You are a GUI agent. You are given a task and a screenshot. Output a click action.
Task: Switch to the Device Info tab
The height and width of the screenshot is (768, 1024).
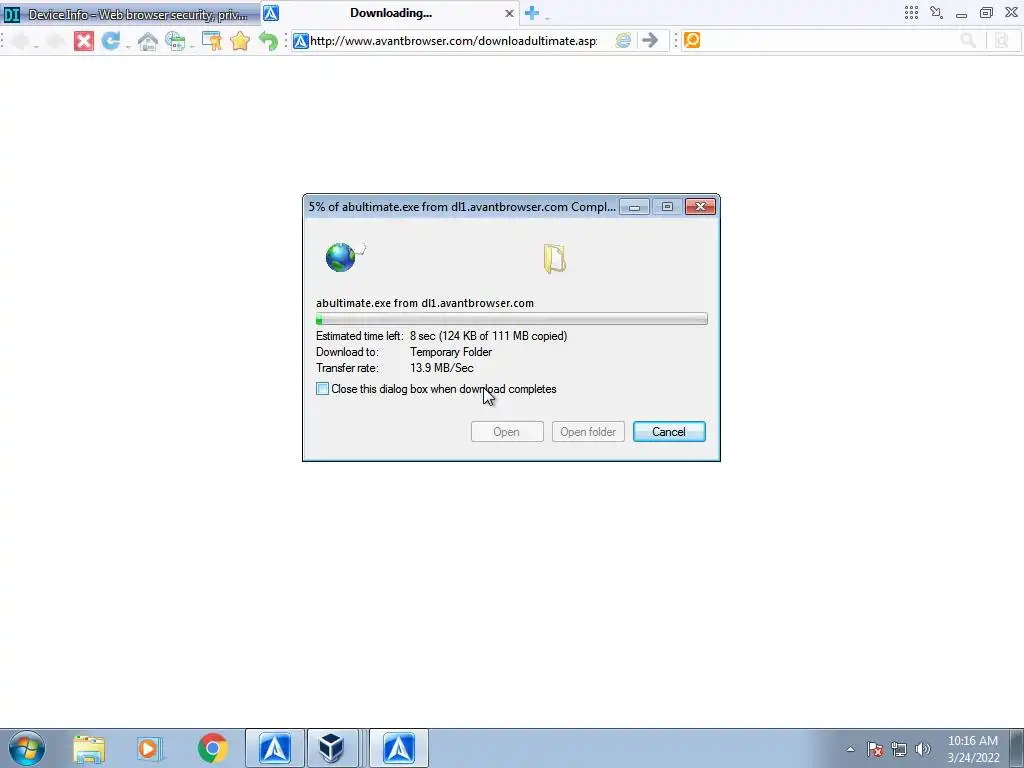pyautogui.click(x=131, y=14)
